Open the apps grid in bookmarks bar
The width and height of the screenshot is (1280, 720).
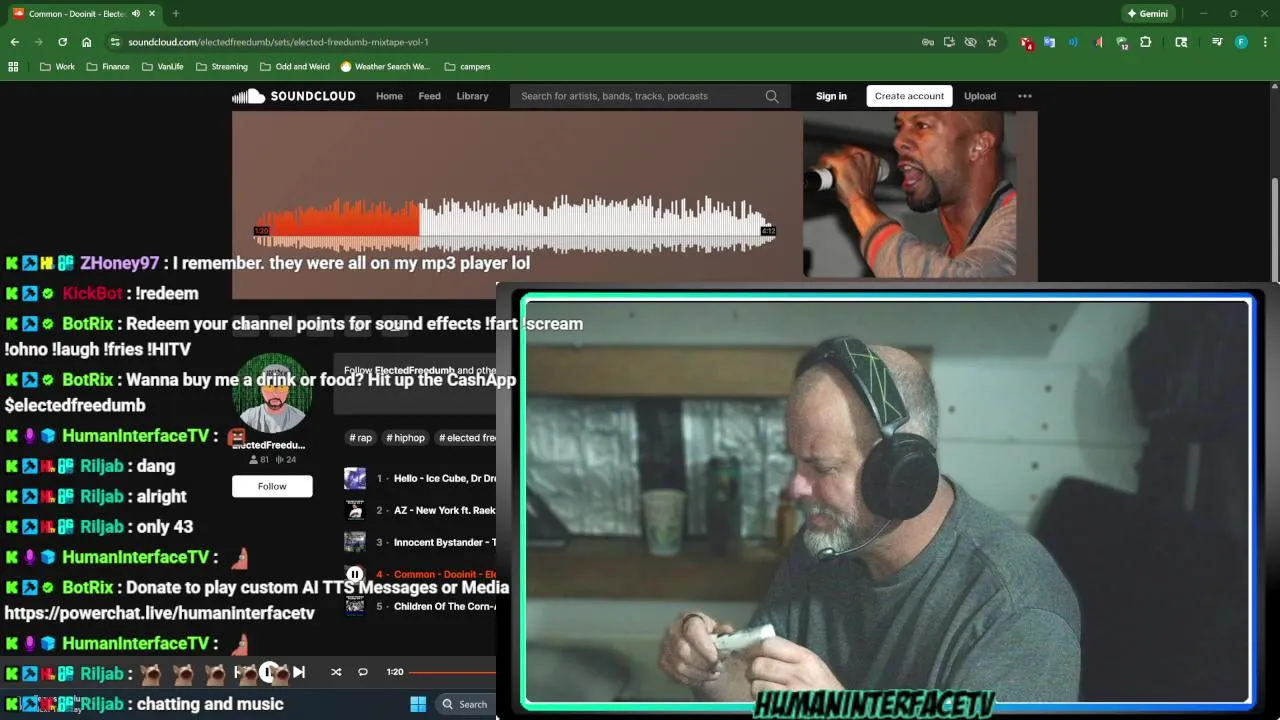pos(13,67)
